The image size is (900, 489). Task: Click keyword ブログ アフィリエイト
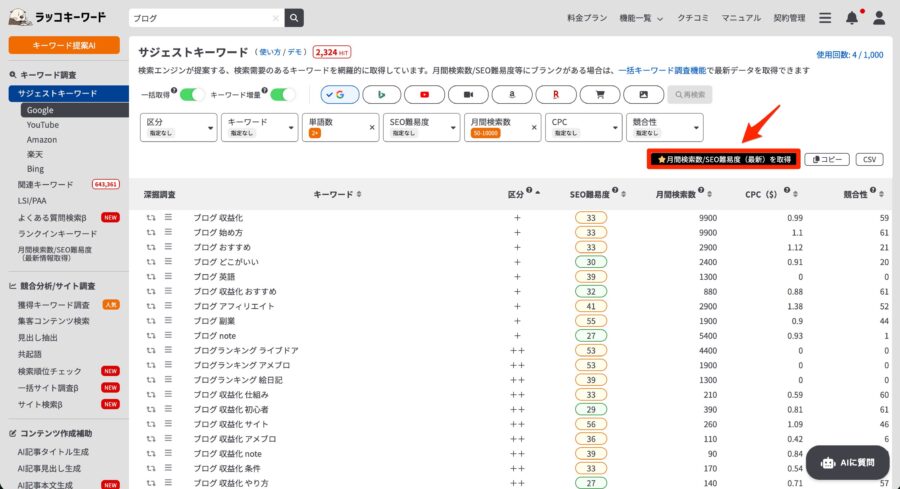click(233, 306)
